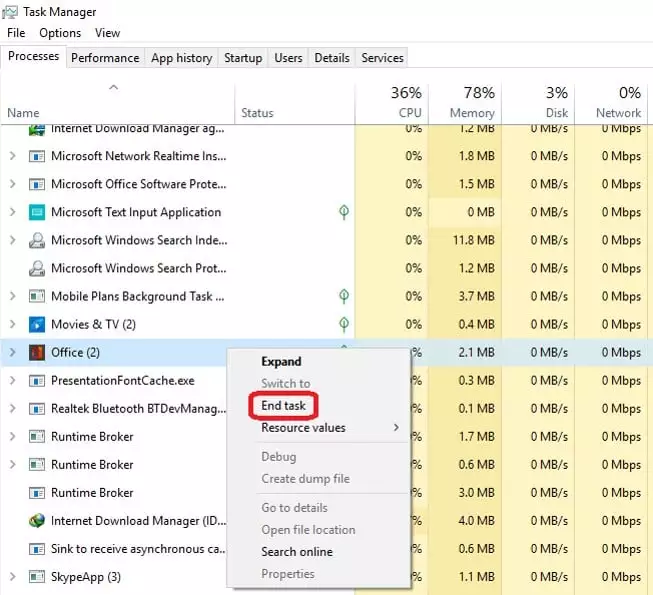Click the Microsoft Text Input Application icon

coord(37,212)
